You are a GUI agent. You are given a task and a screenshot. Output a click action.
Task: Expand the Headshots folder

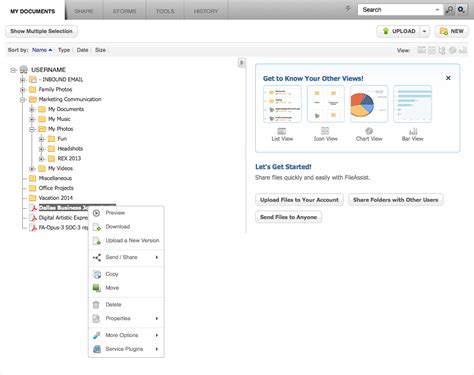[x=42, y=149]
